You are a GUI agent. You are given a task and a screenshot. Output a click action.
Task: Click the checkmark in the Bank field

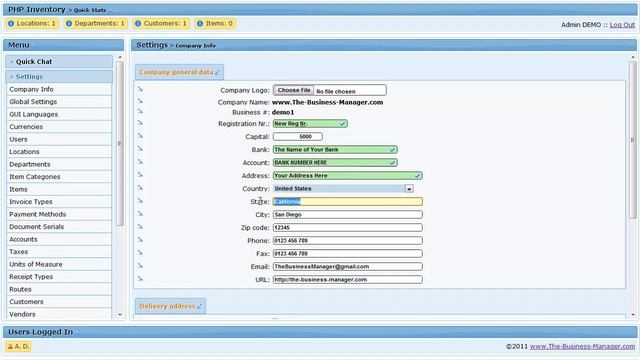coord(392,150)
